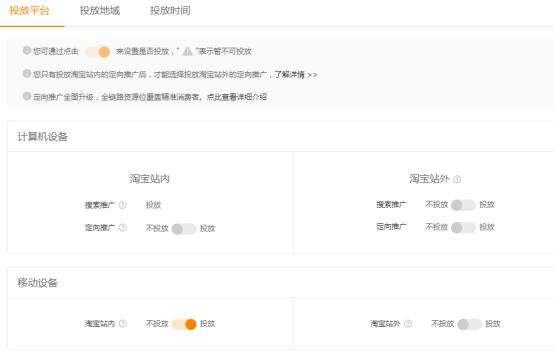Toggle 定向推广 under computer 淘宝站内
Viewport: 554px width, 360px height.
(184, 229)
